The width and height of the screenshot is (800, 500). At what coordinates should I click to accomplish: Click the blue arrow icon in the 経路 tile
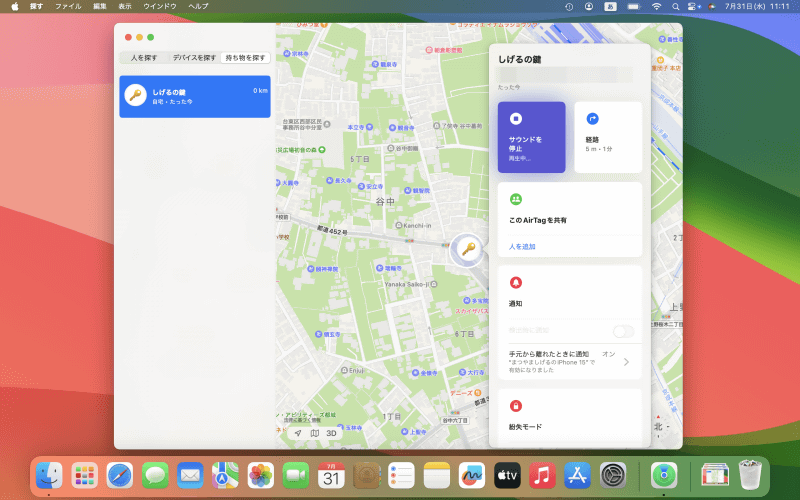click(592, 118)
